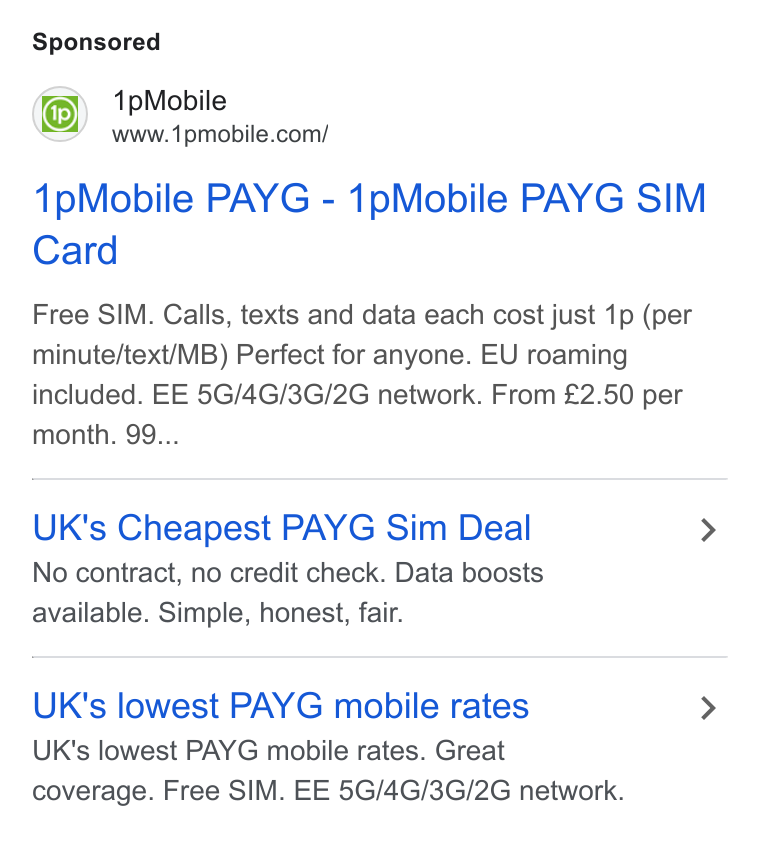Click the green 1pMobile logo icon
Viewport: 760px width, 858px height.
click(x=60, y=114)
